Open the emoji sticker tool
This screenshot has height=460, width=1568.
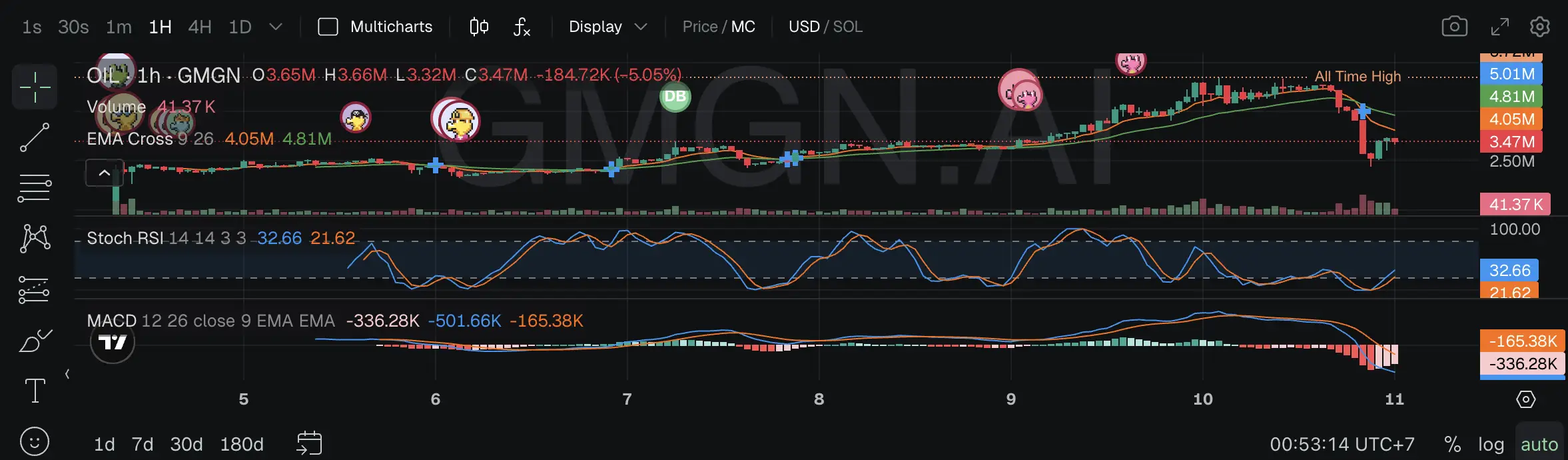[35, 441]
